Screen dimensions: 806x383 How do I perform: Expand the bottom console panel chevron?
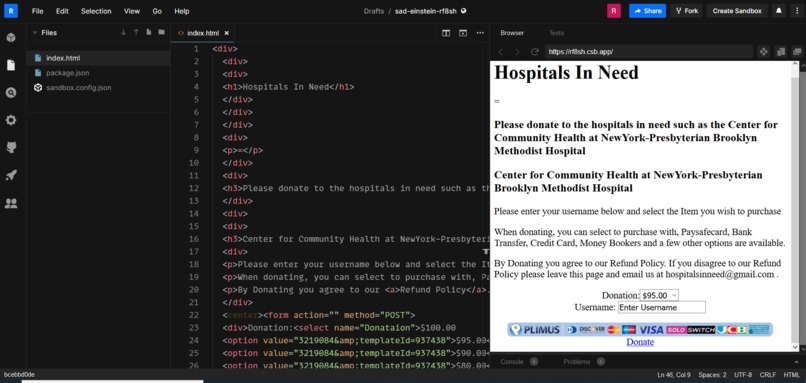(797, 361)
